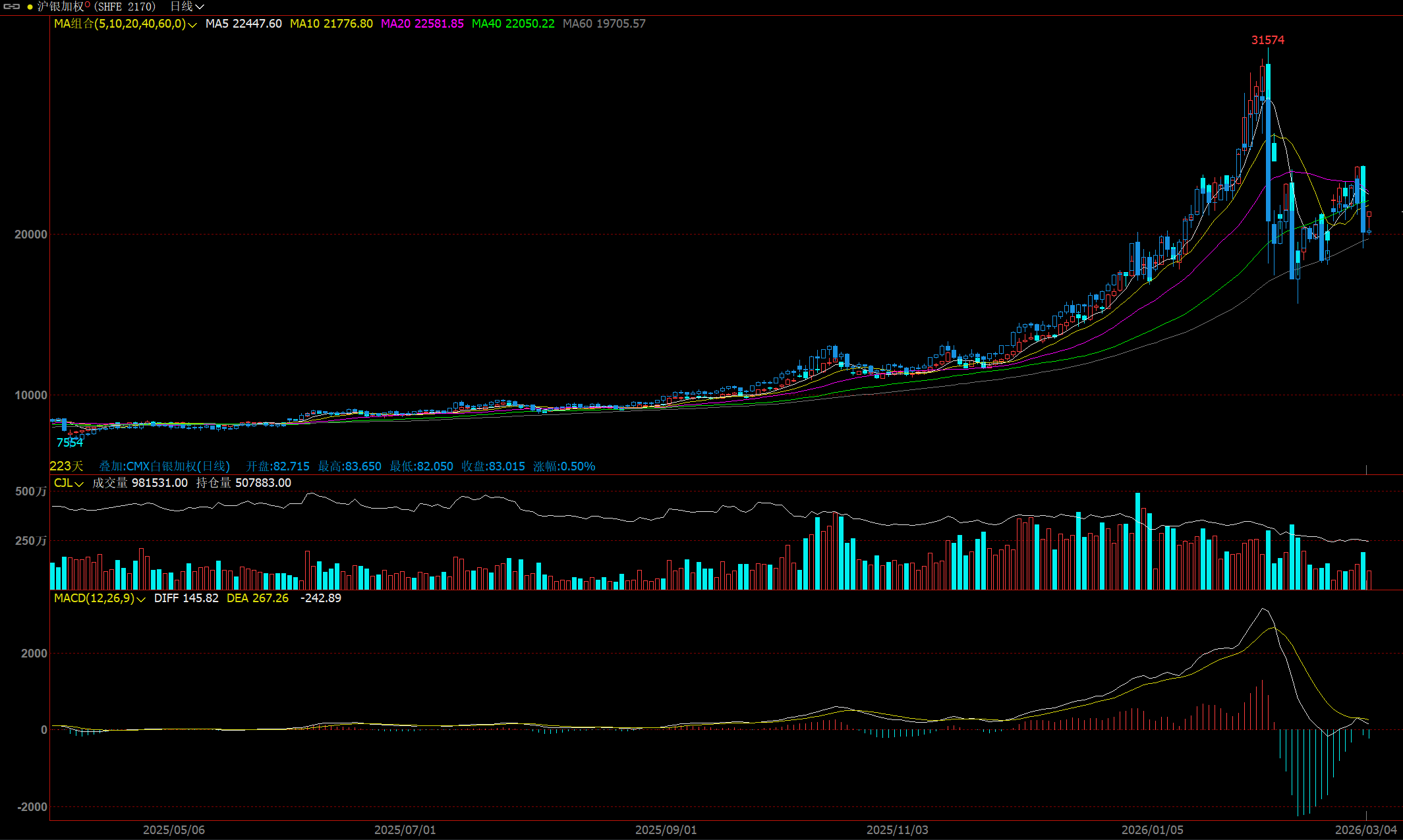Click the 2025/07/01 date on time axis
1403x840 pixels.
pos(405,829)
